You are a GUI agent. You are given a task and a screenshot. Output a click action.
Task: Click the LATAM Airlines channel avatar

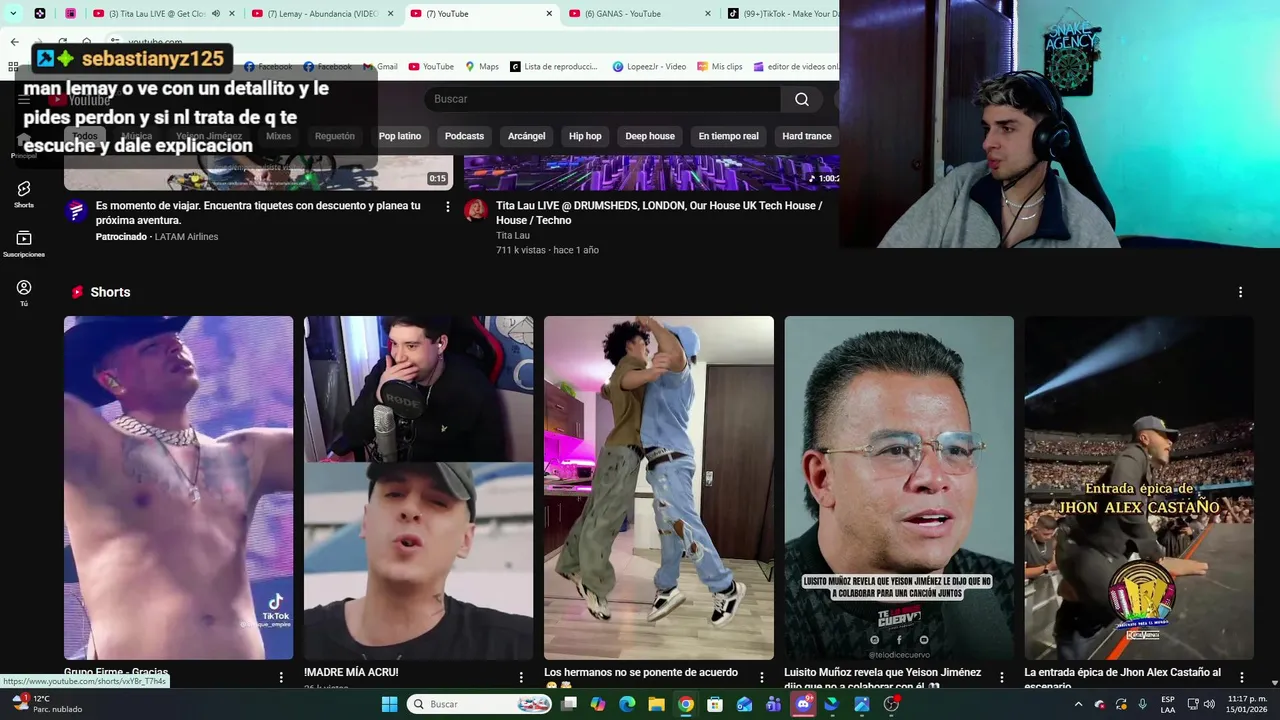point(76,211)
